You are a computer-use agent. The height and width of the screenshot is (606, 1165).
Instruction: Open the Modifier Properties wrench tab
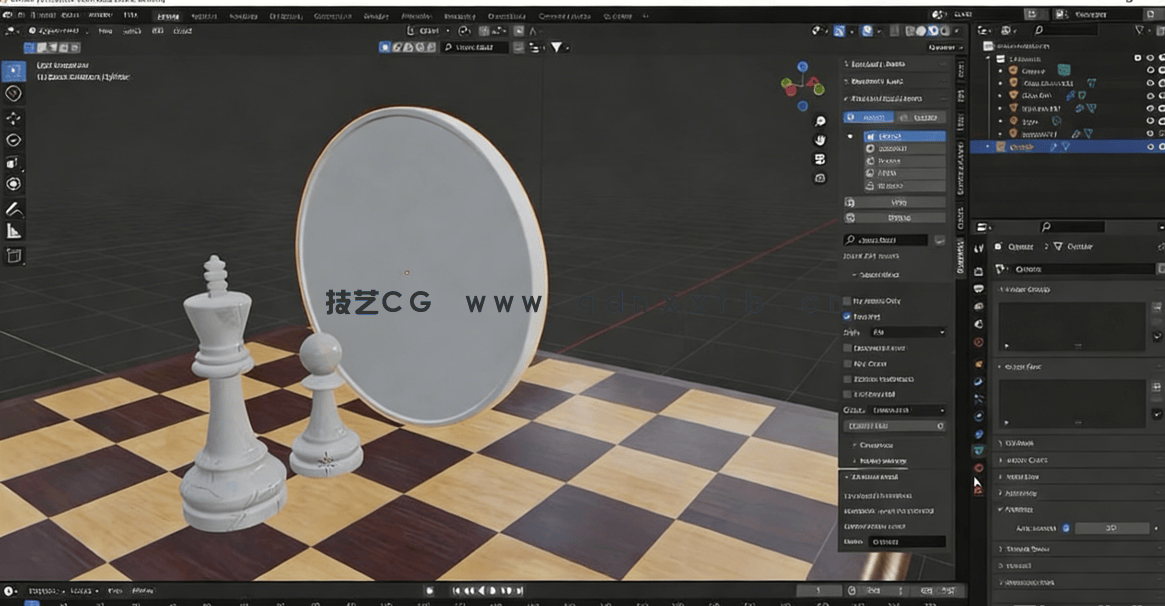(976, 380)
